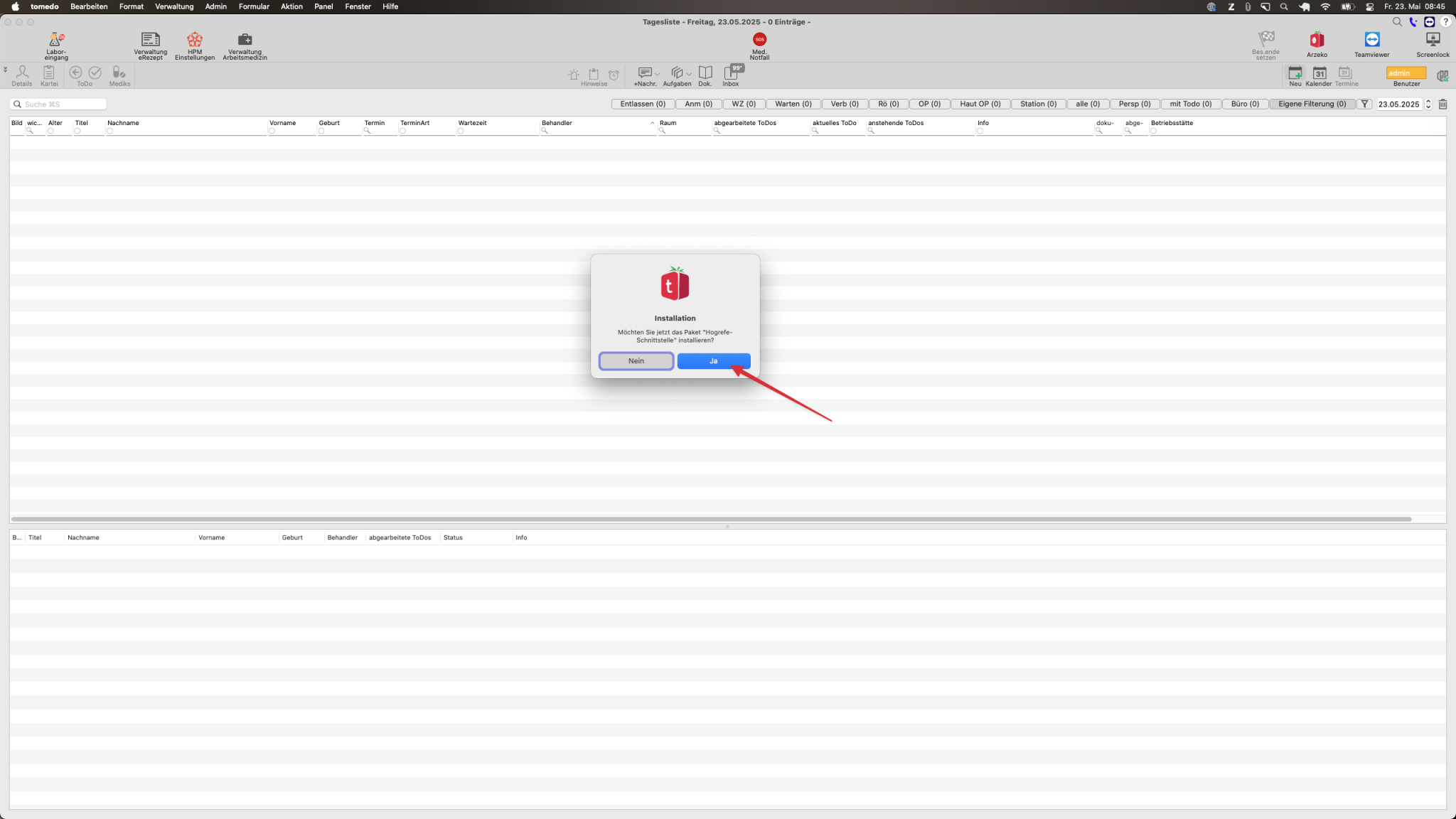Open the Hilfe menu
Screen dimensions: 1456x819
tap(390, 6)
